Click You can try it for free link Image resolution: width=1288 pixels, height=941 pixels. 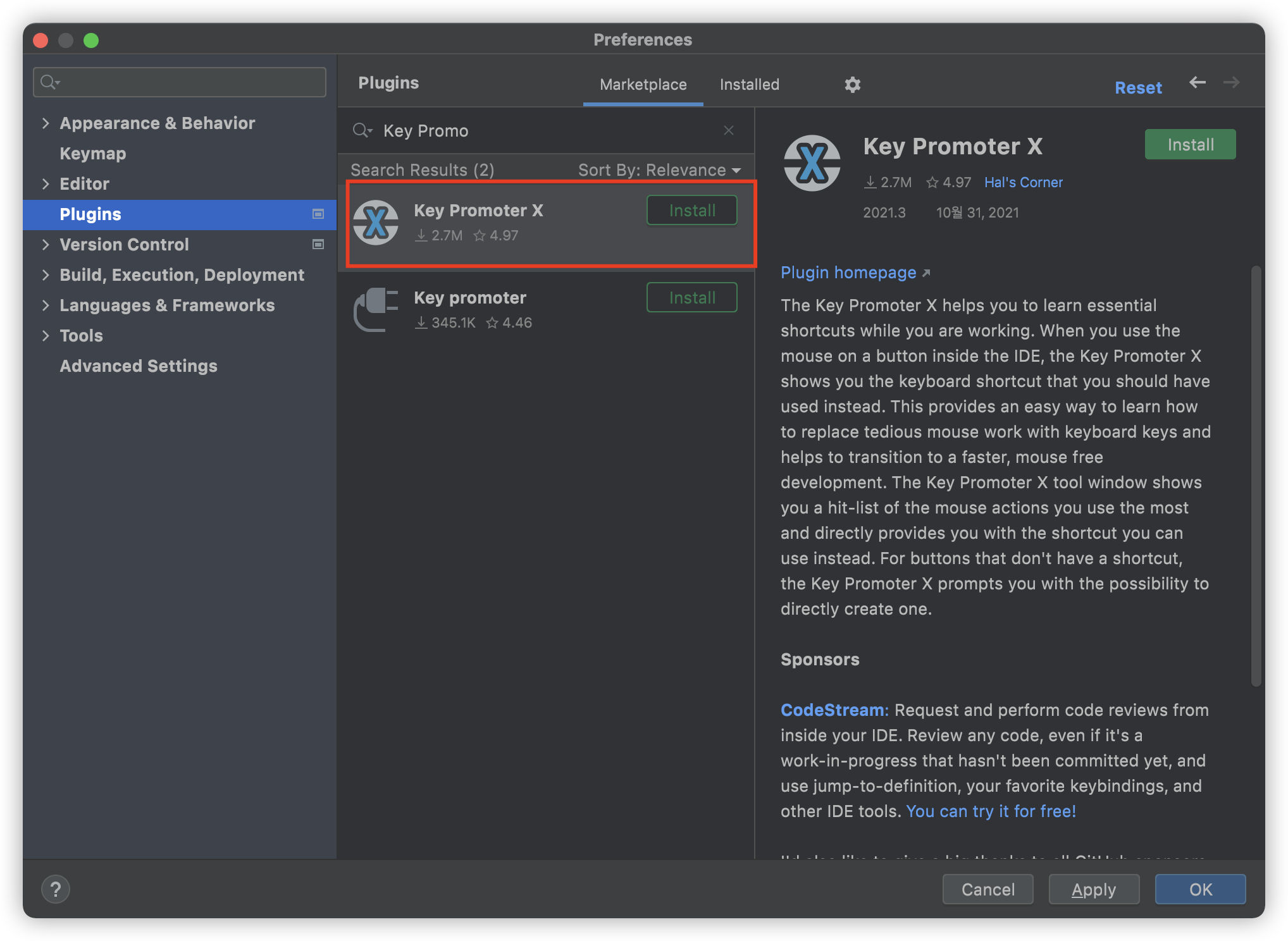coord(991,811)
